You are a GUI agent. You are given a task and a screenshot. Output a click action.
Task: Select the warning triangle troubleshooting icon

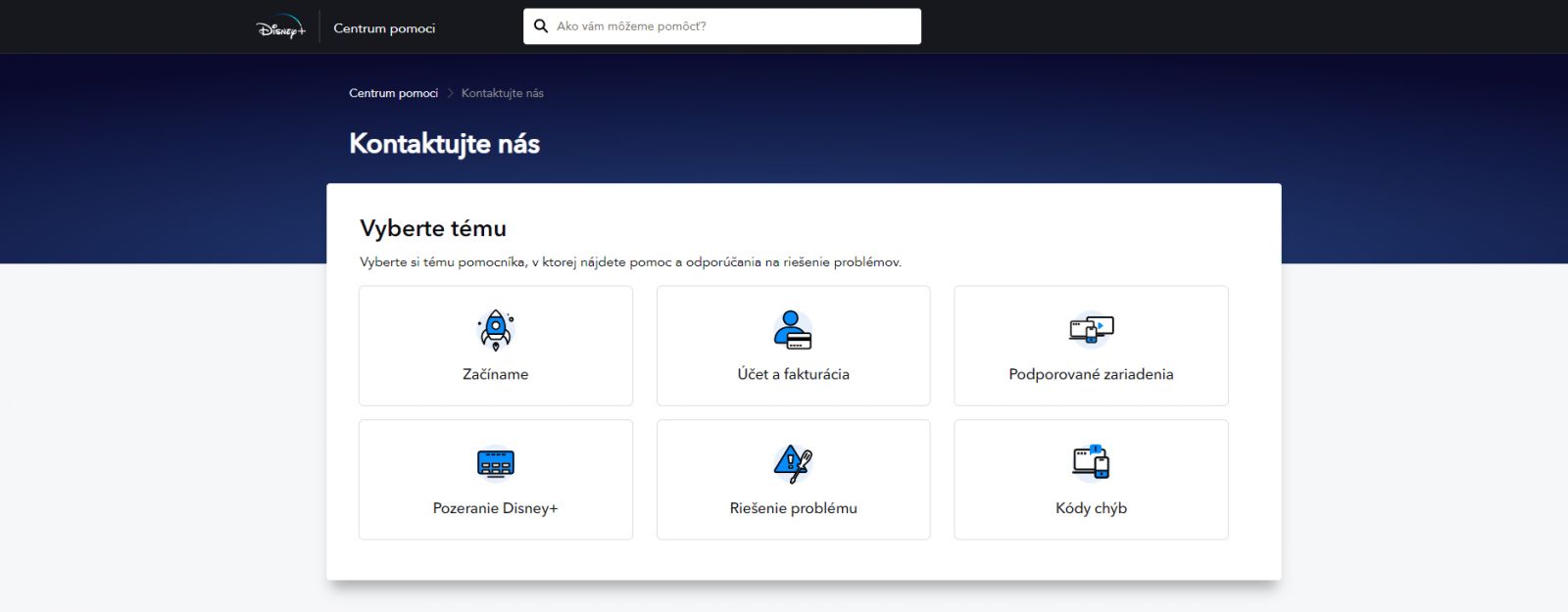pos(793,463)
